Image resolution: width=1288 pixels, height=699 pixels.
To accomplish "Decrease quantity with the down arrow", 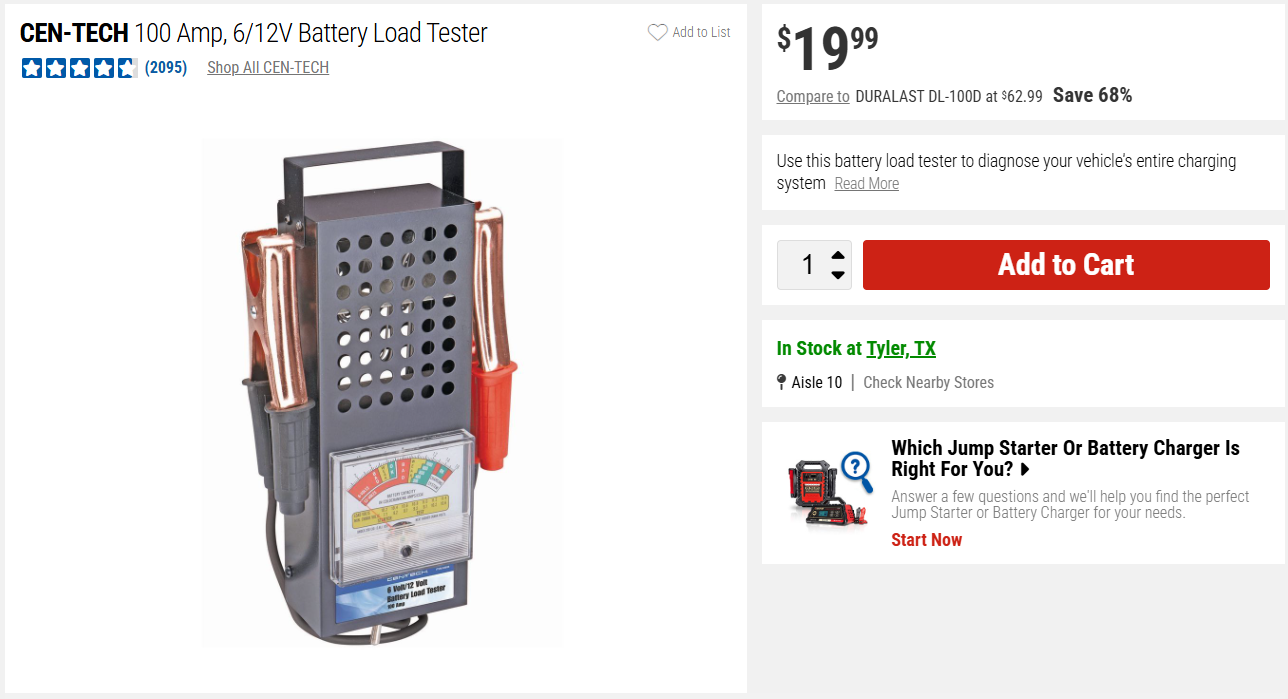I will (x=838, y=275).
